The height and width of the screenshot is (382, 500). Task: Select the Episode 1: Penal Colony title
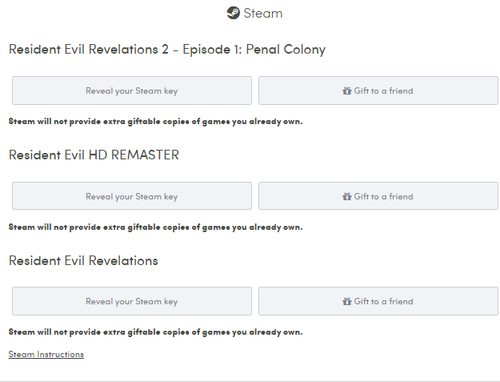[167, 50]
